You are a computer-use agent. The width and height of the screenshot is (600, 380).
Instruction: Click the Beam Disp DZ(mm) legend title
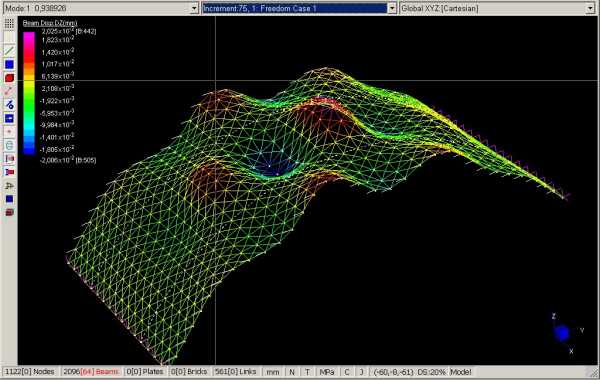50,23
